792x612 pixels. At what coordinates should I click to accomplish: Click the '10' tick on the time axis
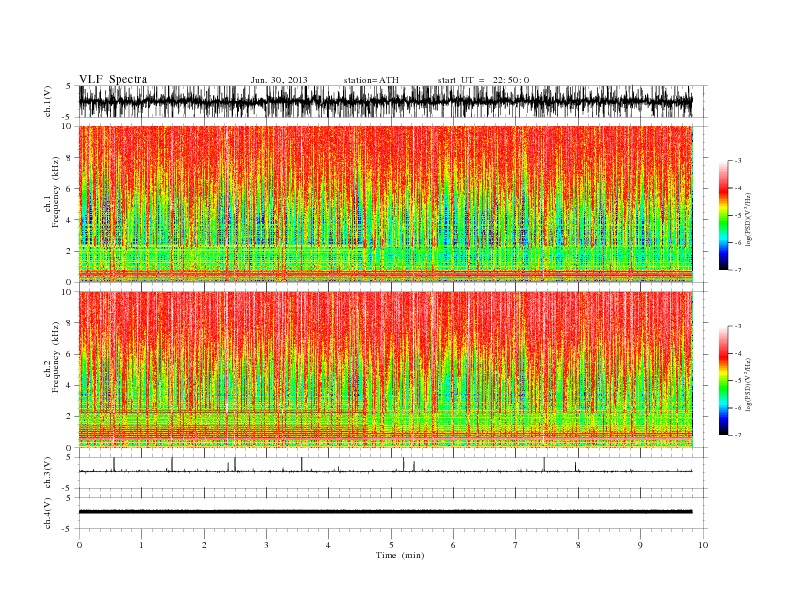(x=703, y=545)
